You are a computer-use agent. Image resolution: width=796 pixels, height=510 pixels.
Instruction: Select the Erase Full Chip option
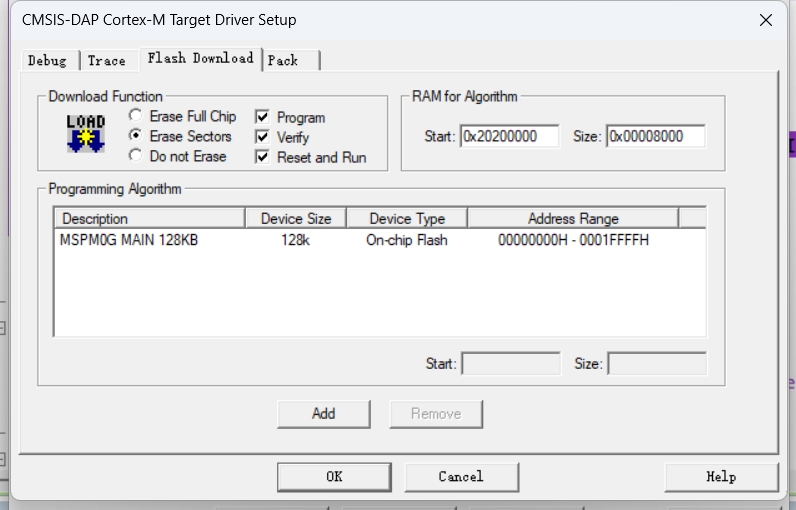(135, 116)
